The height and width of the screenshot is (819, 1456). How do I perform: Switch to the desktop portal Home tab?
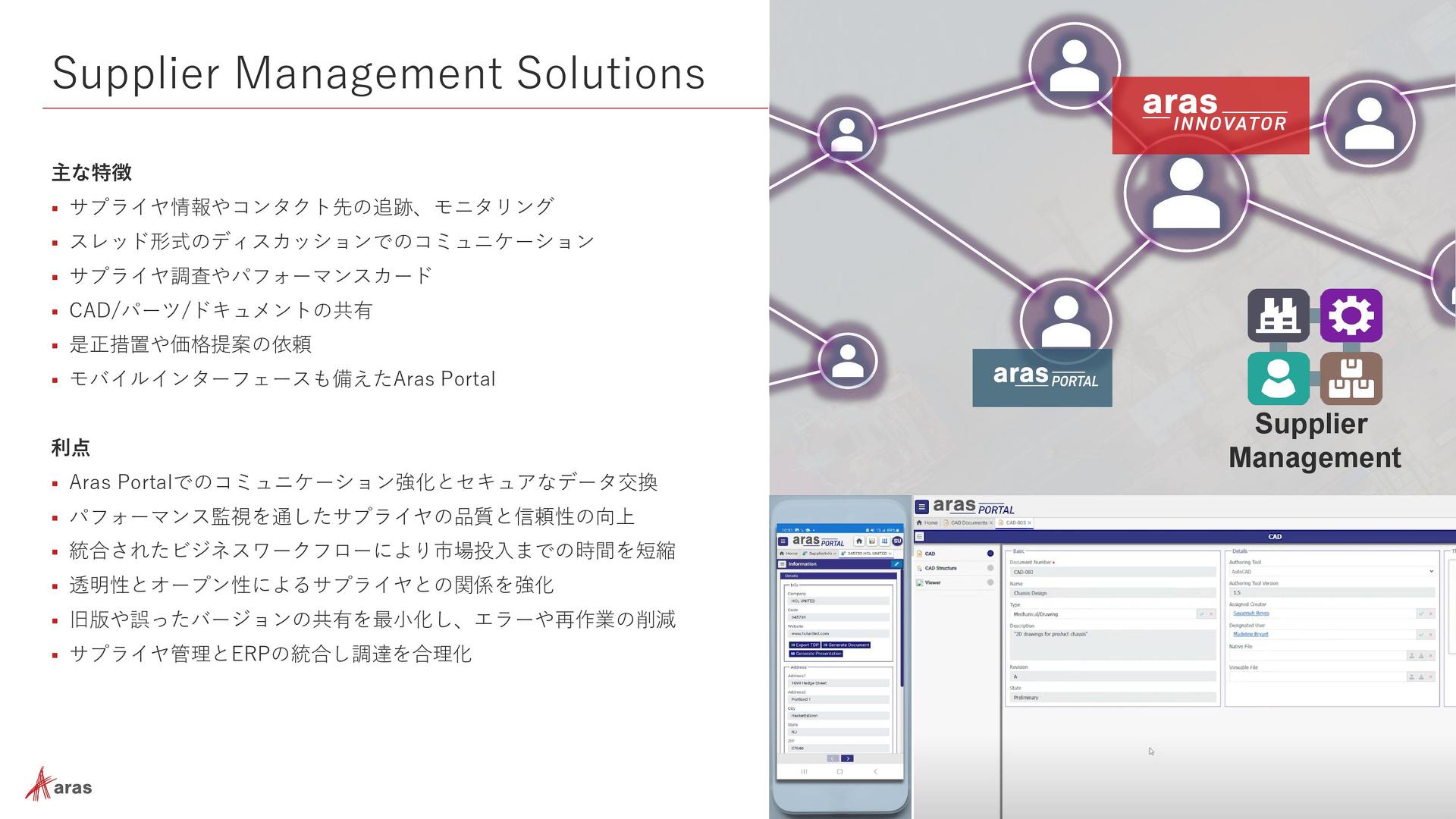click(927, 522)
